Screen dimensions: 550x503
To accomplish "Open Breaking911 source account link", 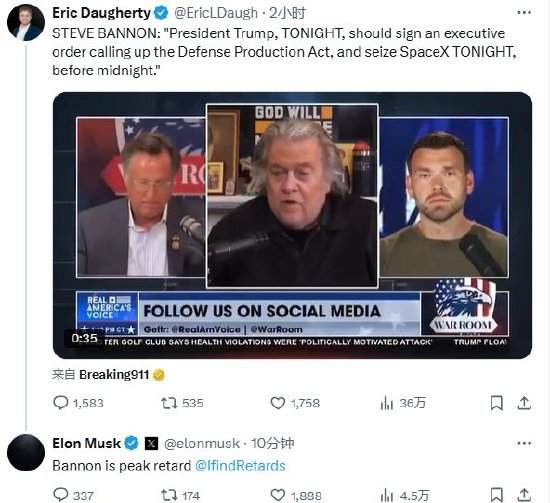I will coord(114,375).
